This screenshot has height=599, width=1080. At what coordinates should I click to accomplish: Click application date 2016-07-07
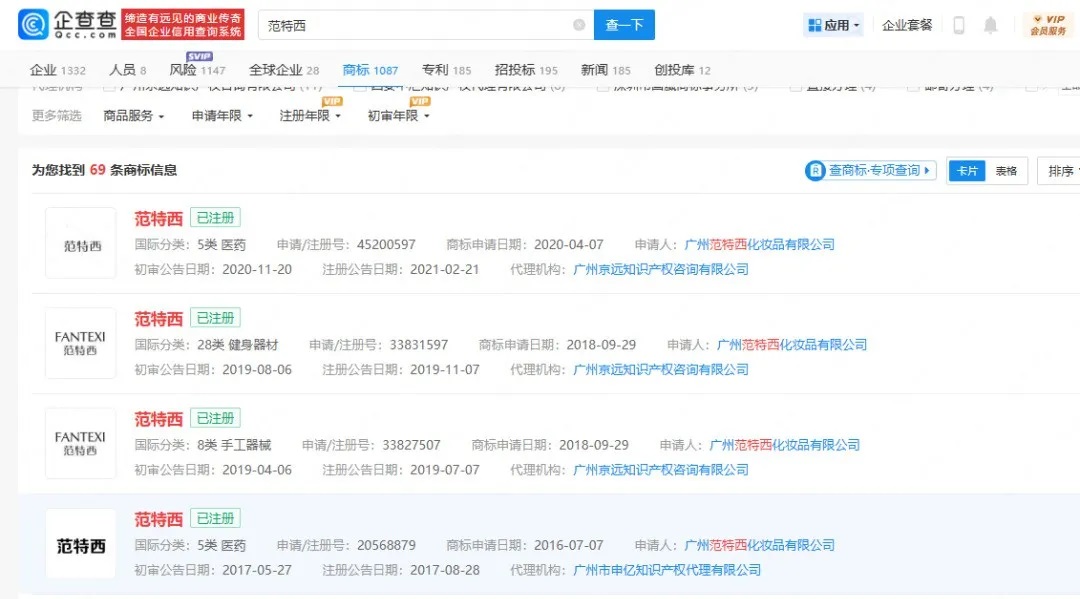click(x=568, y=545)
